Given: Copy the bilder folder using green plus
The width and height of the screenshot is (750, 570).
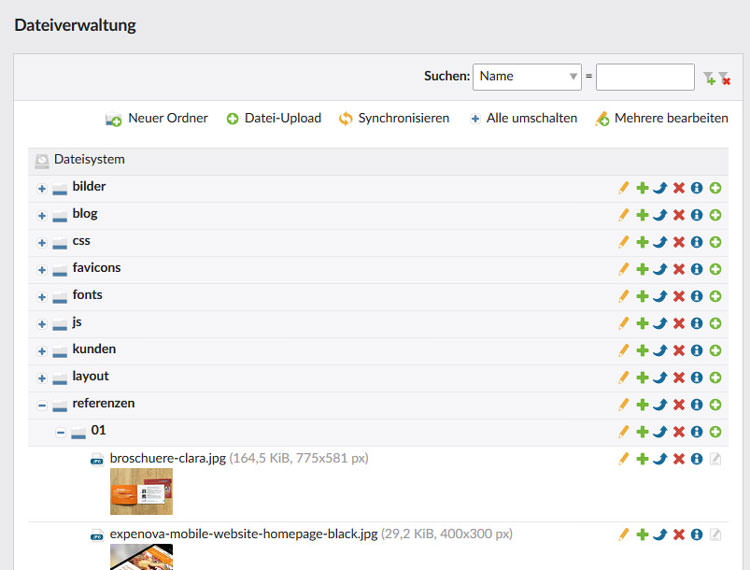Looking at the screenshot, I should [x=642, y=188].
